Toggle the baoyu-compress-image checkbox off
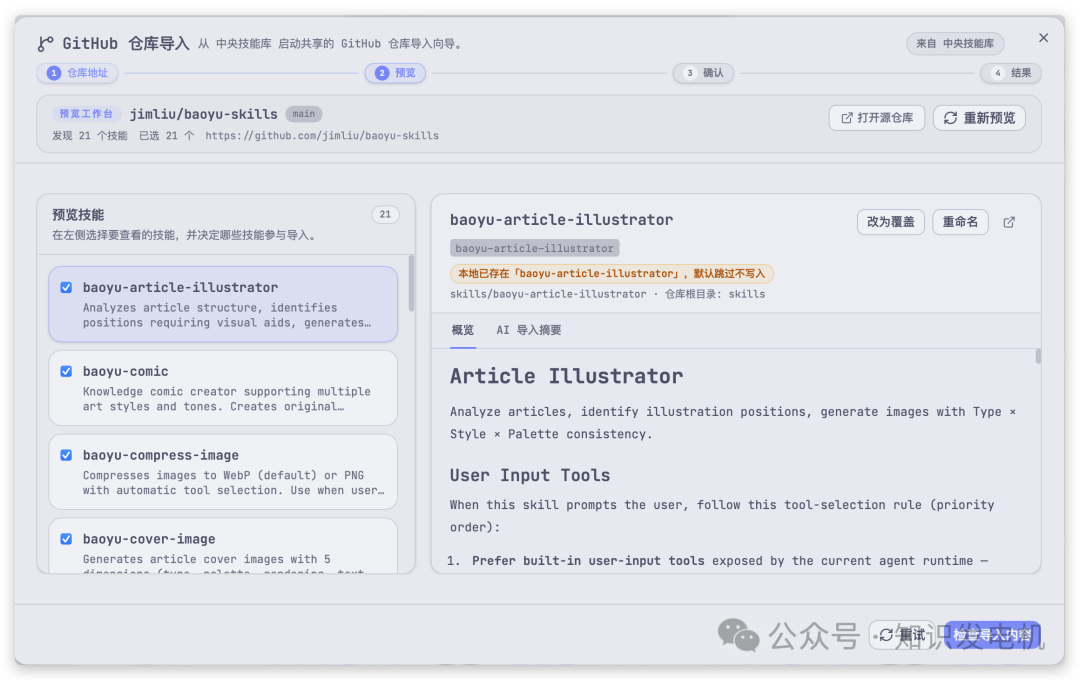This screenshot has width=1080, height=680. (66, 455)
